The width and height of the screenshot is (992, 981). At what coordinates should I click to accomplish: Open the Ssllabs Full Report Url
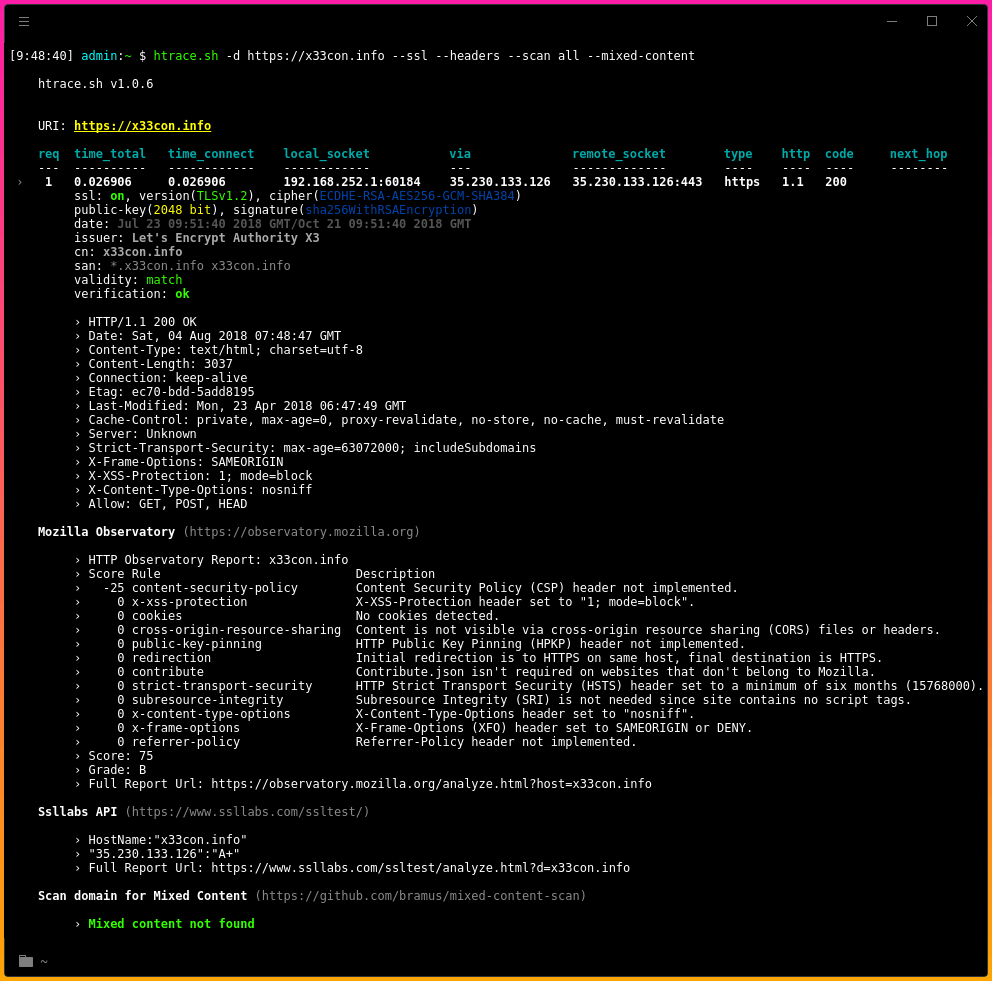click(x=420, y=868)
